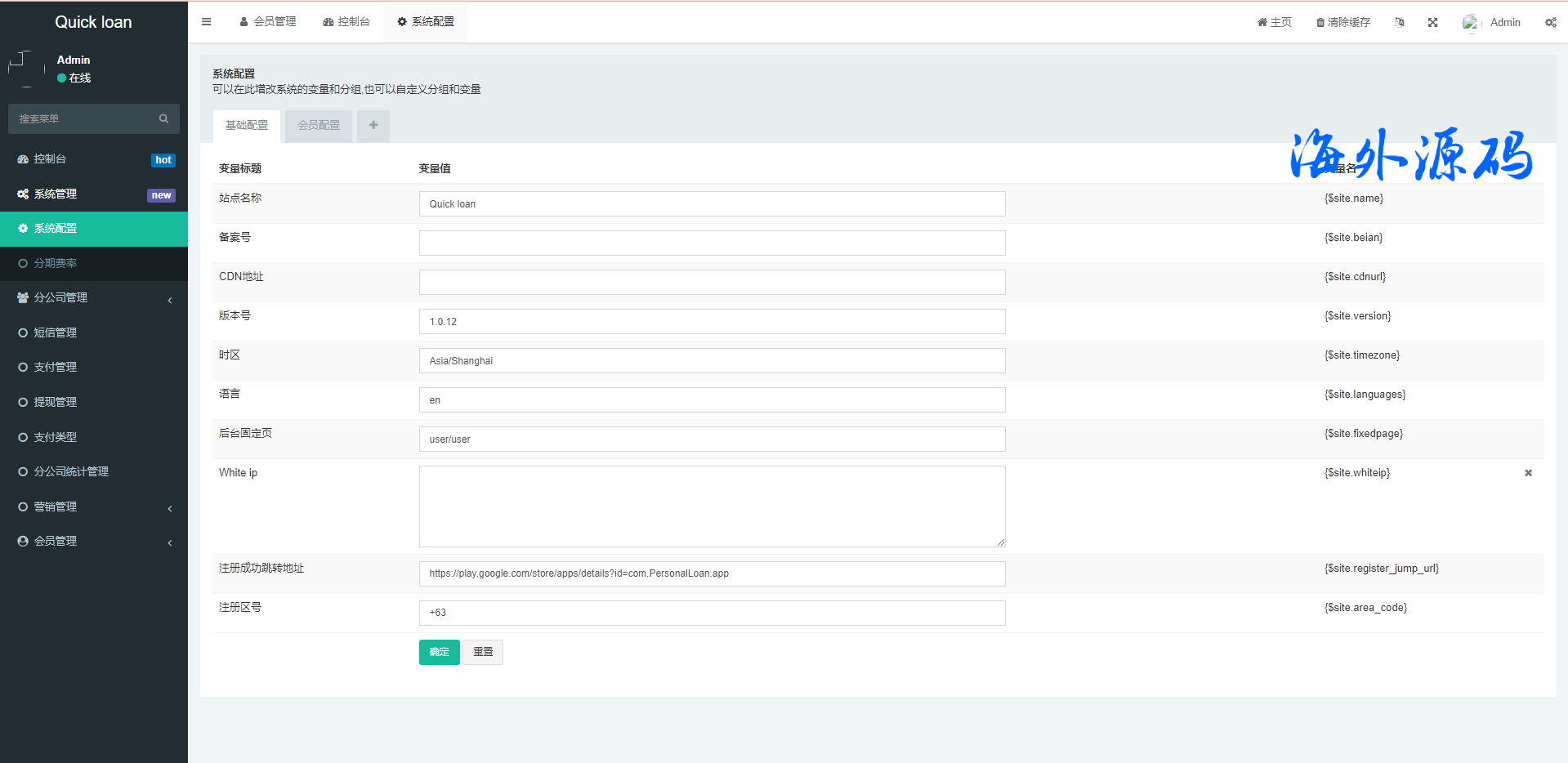Click the green 确定 submit button
This screenshot has width=1568, height=763.
click(x=440, y=652)
